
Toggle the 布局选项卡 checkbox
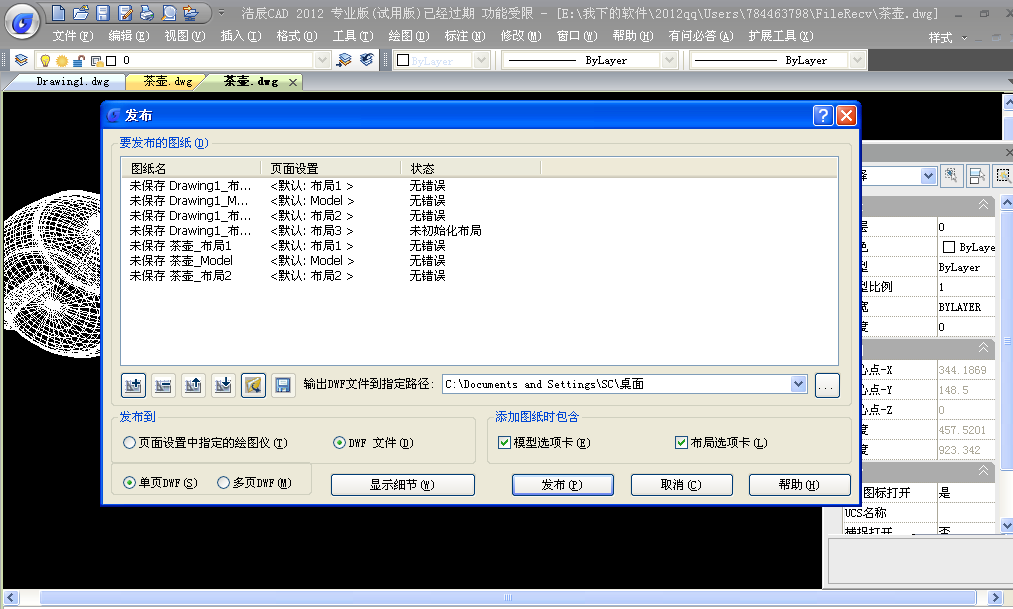click(682, 443)
